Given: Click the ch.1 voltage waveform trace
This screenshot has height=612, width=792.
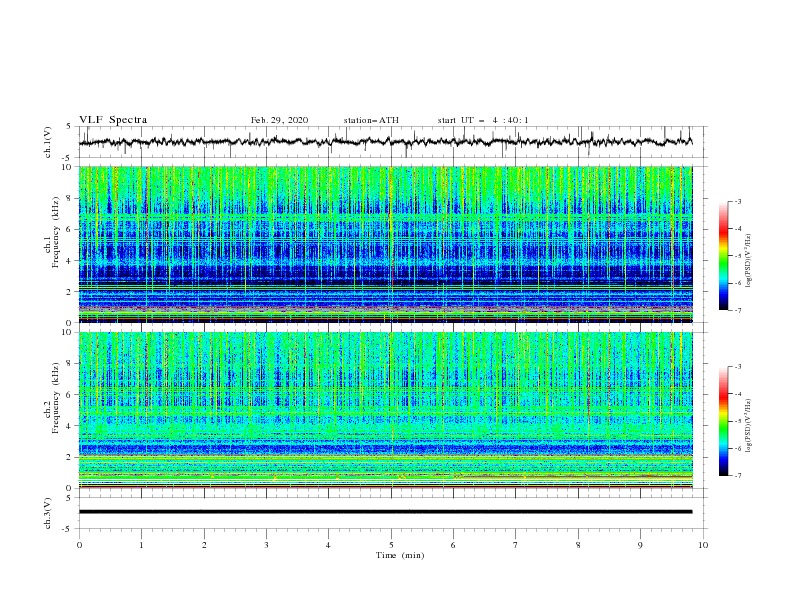Looking at the screenshot, I should [x=385, y=142].
